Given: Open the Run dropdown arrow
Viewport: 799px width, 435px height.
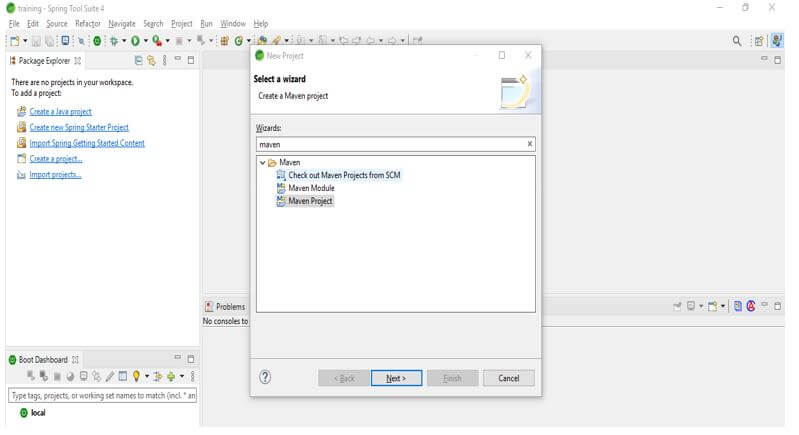Looking at the screenshot, I should pos(146,41).
